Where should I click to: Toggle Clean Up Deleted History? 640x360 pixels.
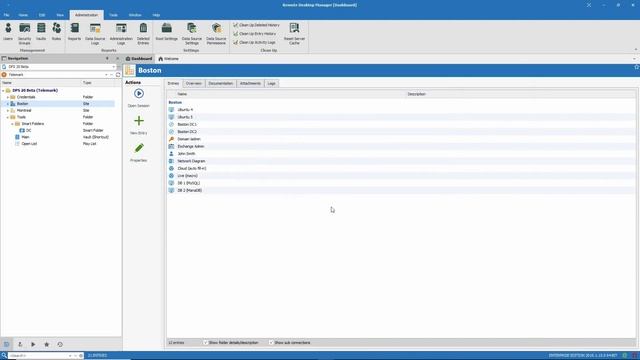(x=256, y=25)
